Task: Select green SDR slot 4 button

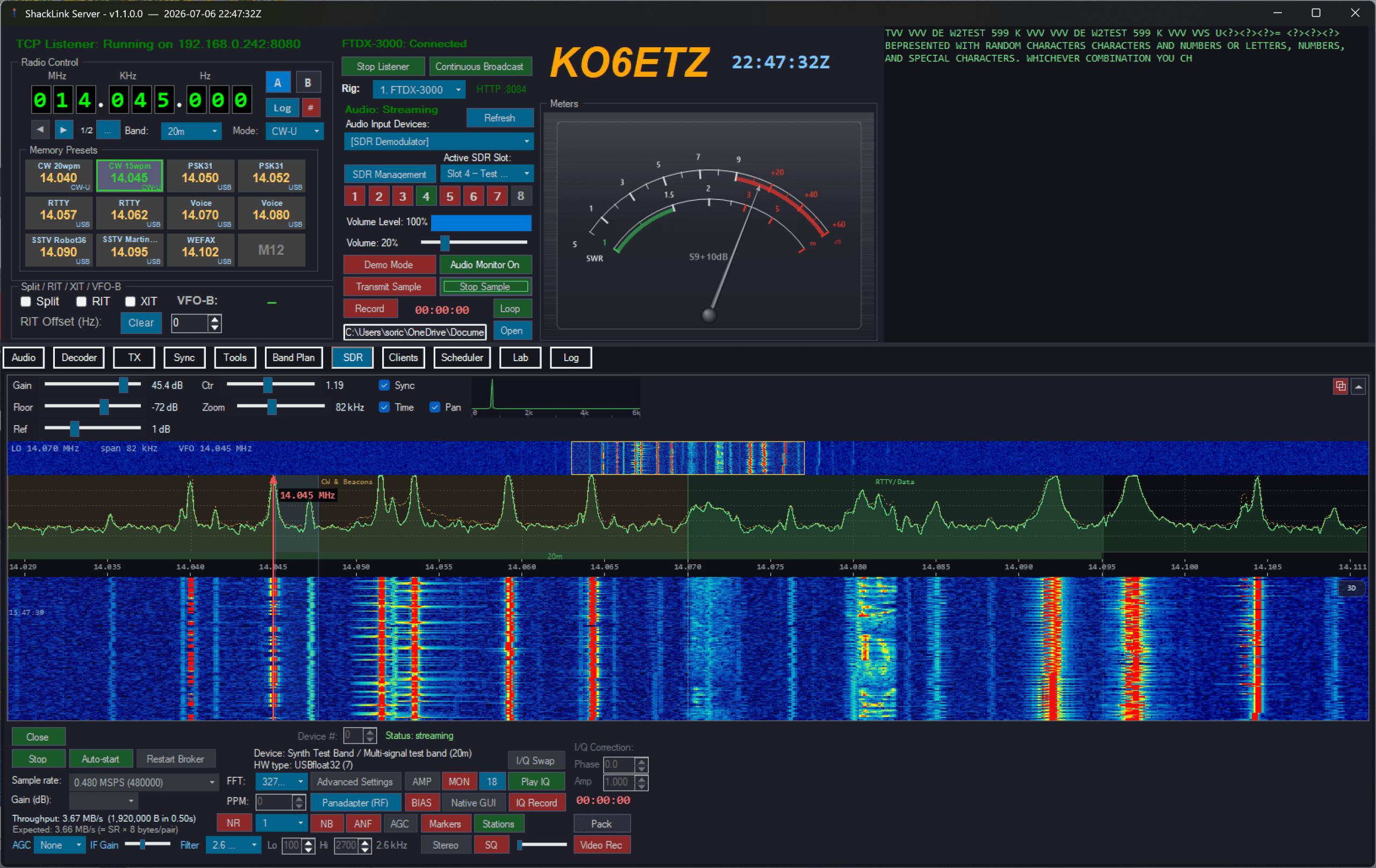Action: click(426, 196)
